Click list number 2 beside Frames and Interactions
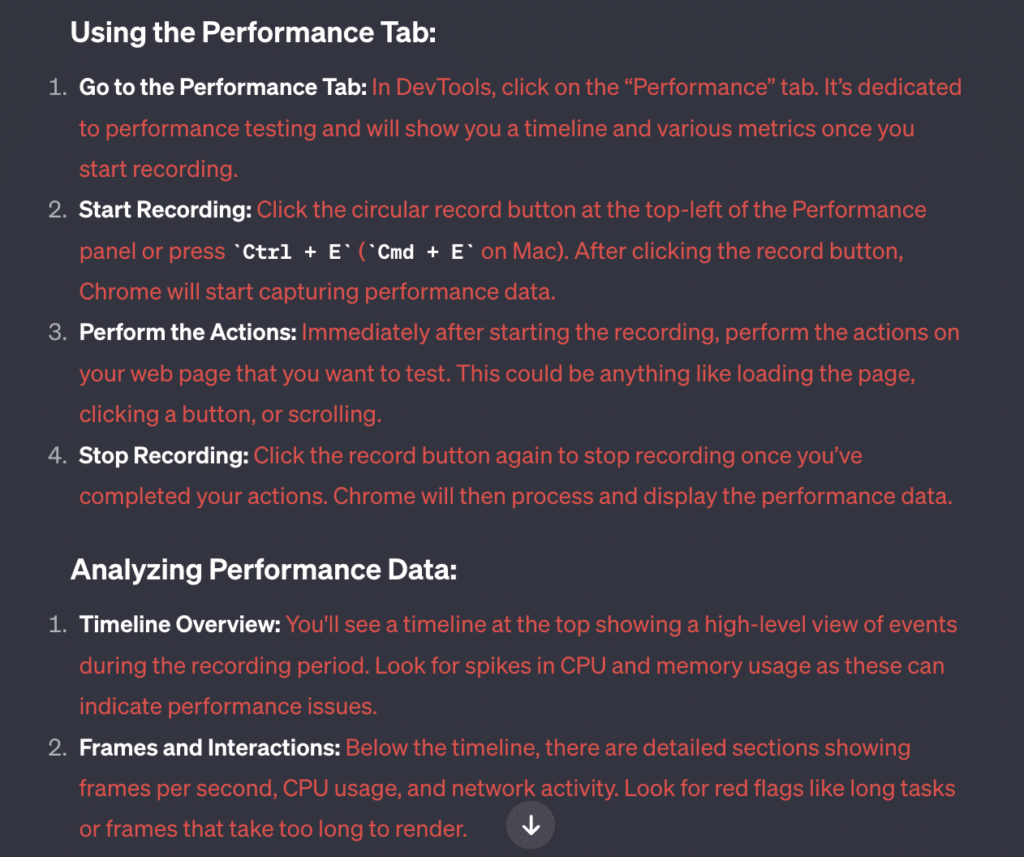The image size is (1024, 857). [x=57, y=747]
